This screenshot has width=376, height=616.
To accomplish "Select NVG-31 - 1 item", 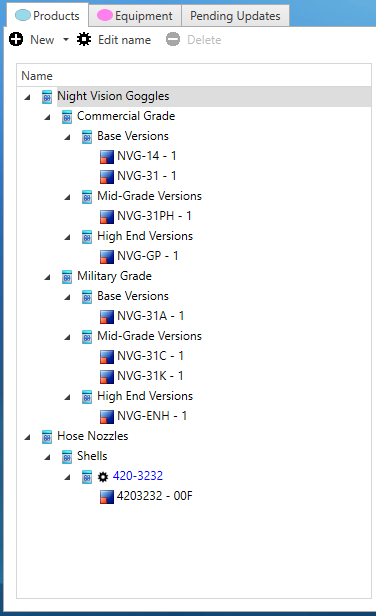I will 147,176.
